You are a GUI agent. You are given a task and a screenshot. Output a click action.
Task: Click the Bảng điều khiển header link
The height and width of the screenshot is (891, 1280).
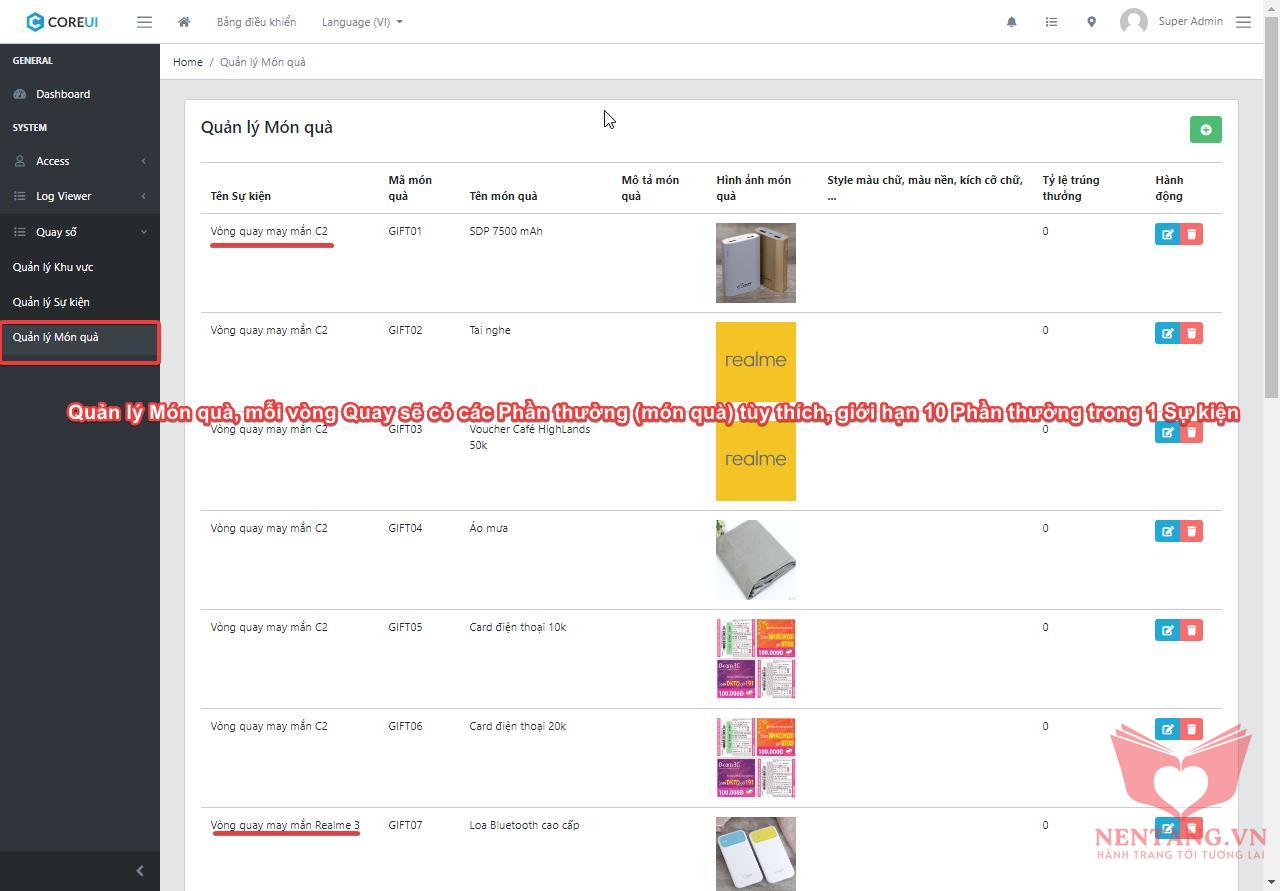click(256, 22)
